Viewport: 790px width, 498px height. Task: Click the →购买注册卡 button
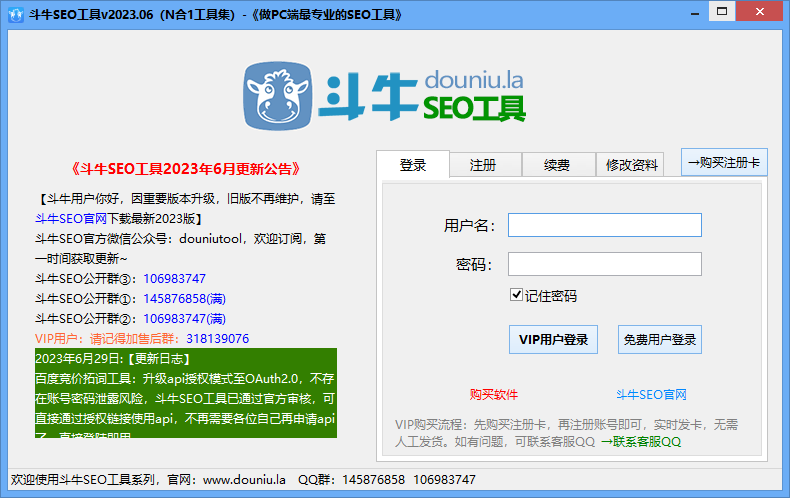pyautogui.click(x=724, y=162)
